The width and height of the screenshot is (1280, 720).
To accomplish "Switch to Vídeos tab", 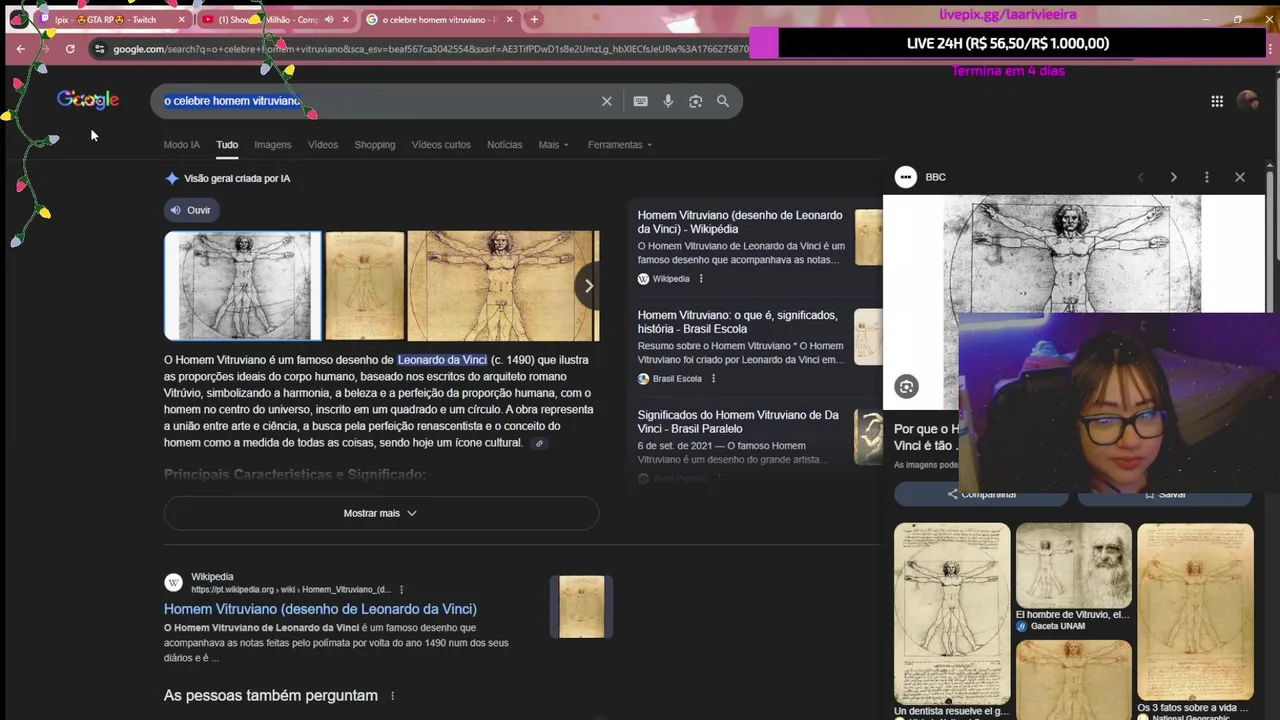I will tap(323, 145).
